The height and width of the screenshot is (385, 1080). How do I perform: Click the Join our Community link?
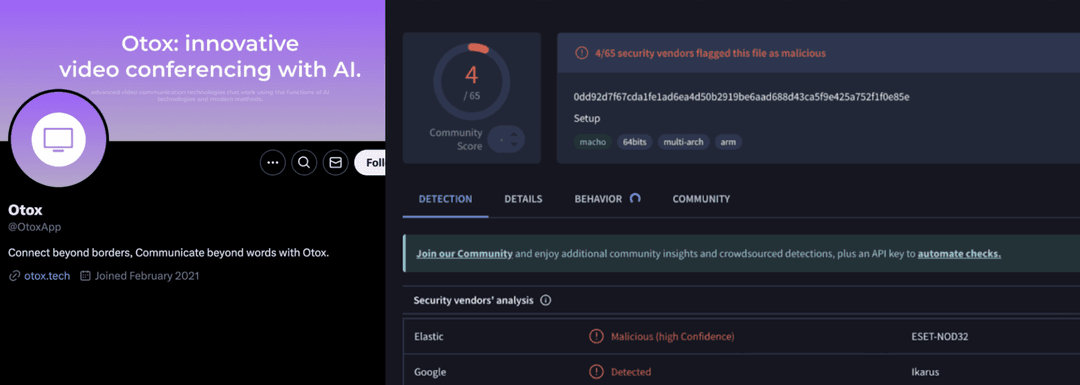[464, 253]
